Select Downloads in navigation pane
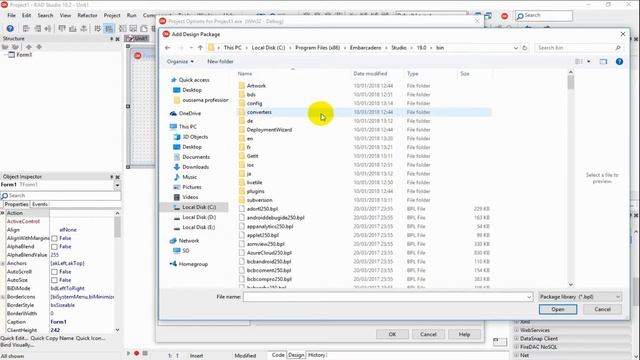 (196, 167)
